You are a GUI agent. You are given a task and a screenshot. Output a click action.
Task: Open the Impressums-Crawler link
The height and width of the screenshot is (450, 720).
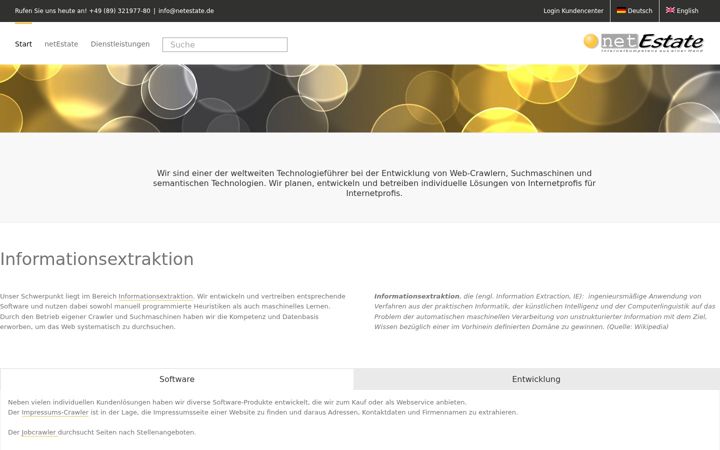point(55,412)
